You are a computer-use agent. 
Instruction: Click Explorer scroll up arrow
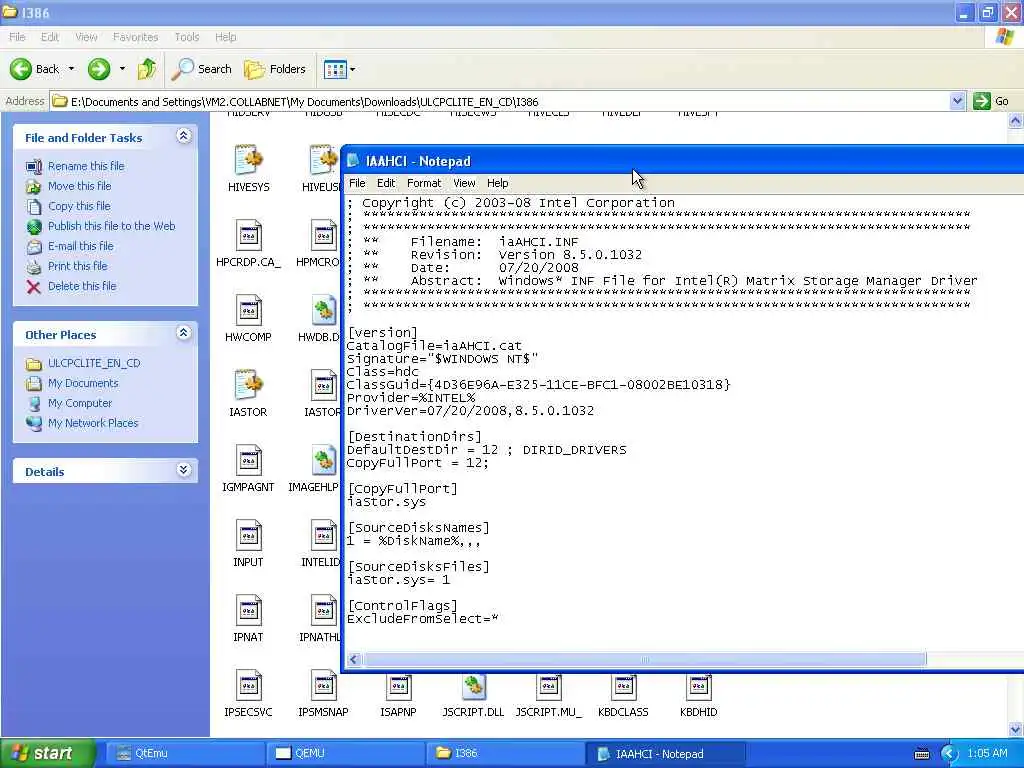coord(1016,120)
